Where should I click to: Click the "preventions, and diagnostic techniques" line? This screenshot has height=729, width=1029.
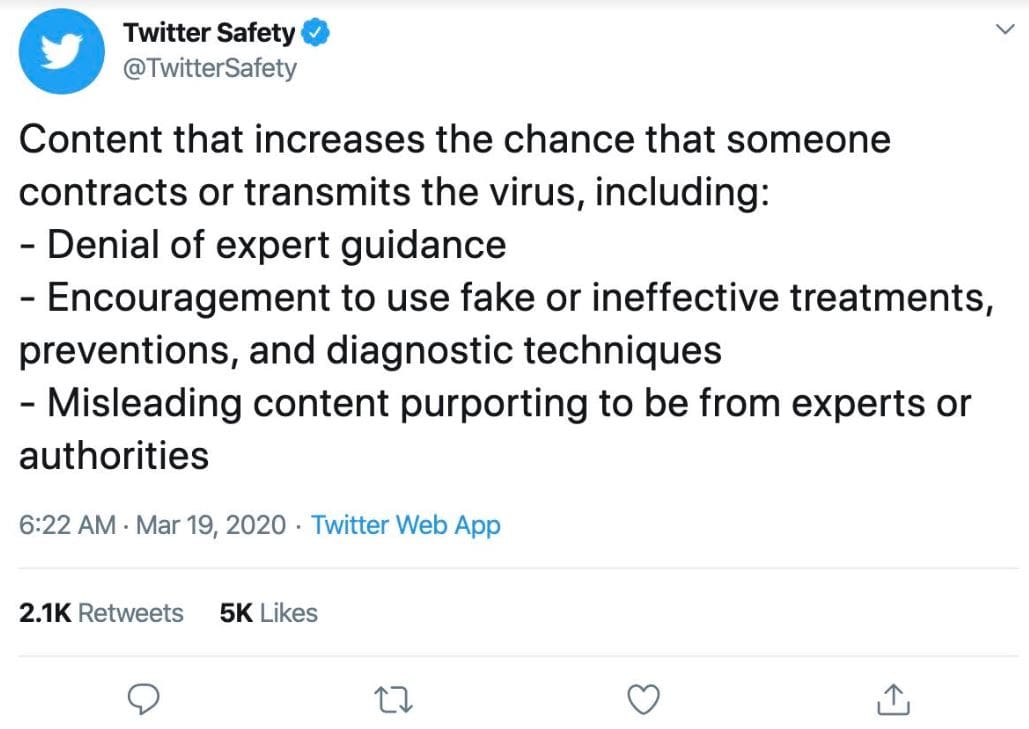pyautogui.click(x=370, y=351)
